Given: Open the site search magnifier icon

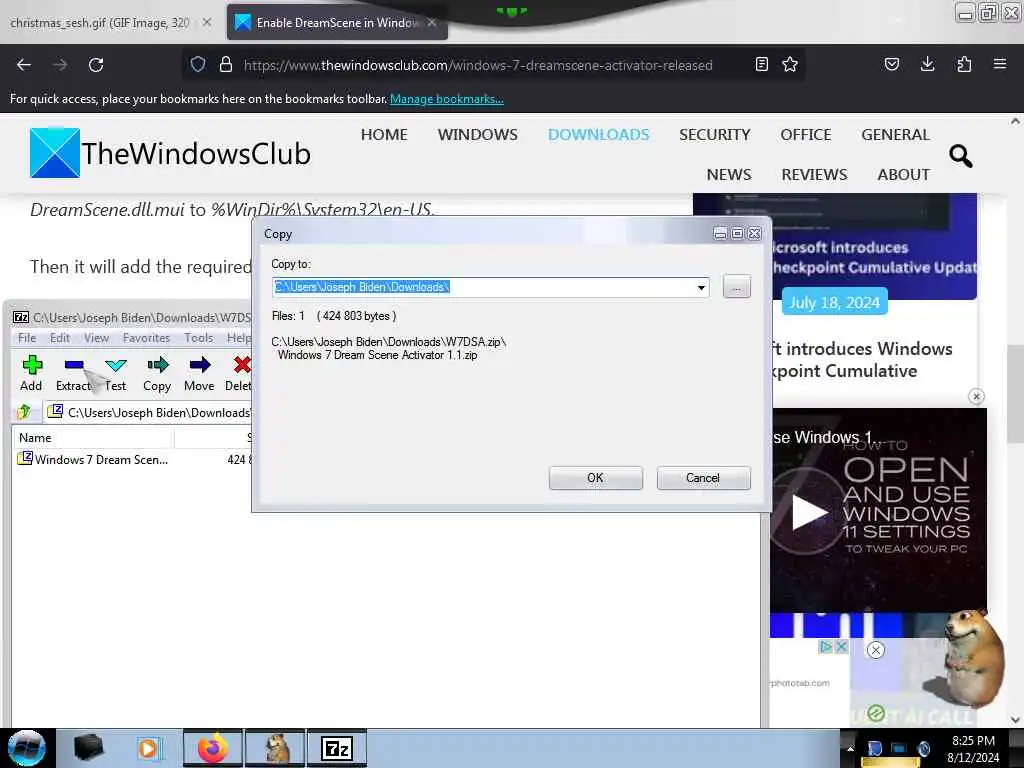Looking at the screenshot, I should click(x=960, y=156).
